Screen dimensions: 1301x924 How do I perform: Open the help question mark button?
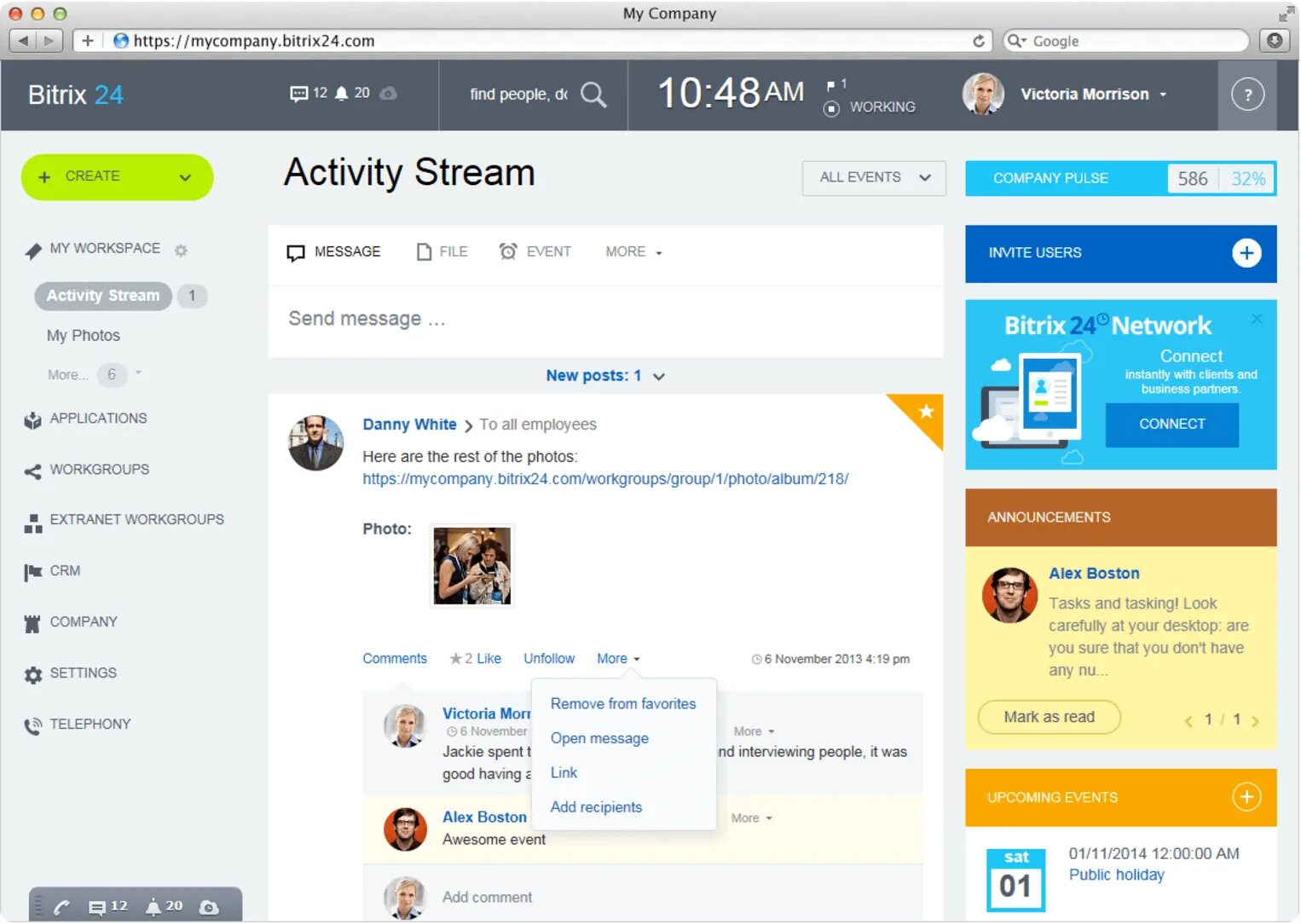[x=1247, y=95]
